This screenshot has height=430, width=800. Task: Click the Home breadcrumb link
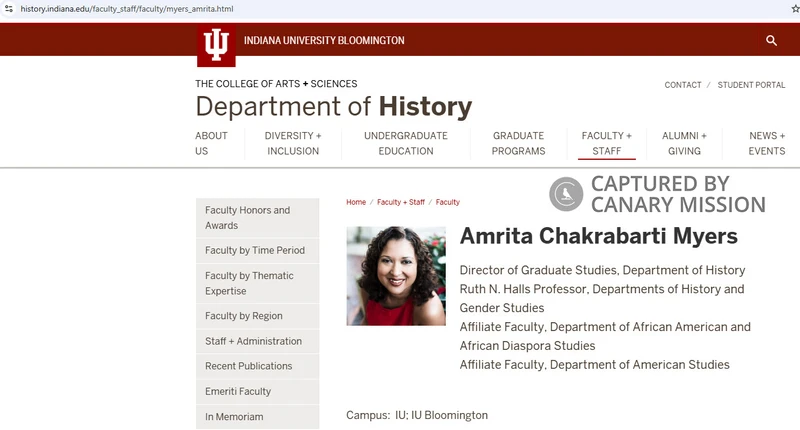[356, 202]
